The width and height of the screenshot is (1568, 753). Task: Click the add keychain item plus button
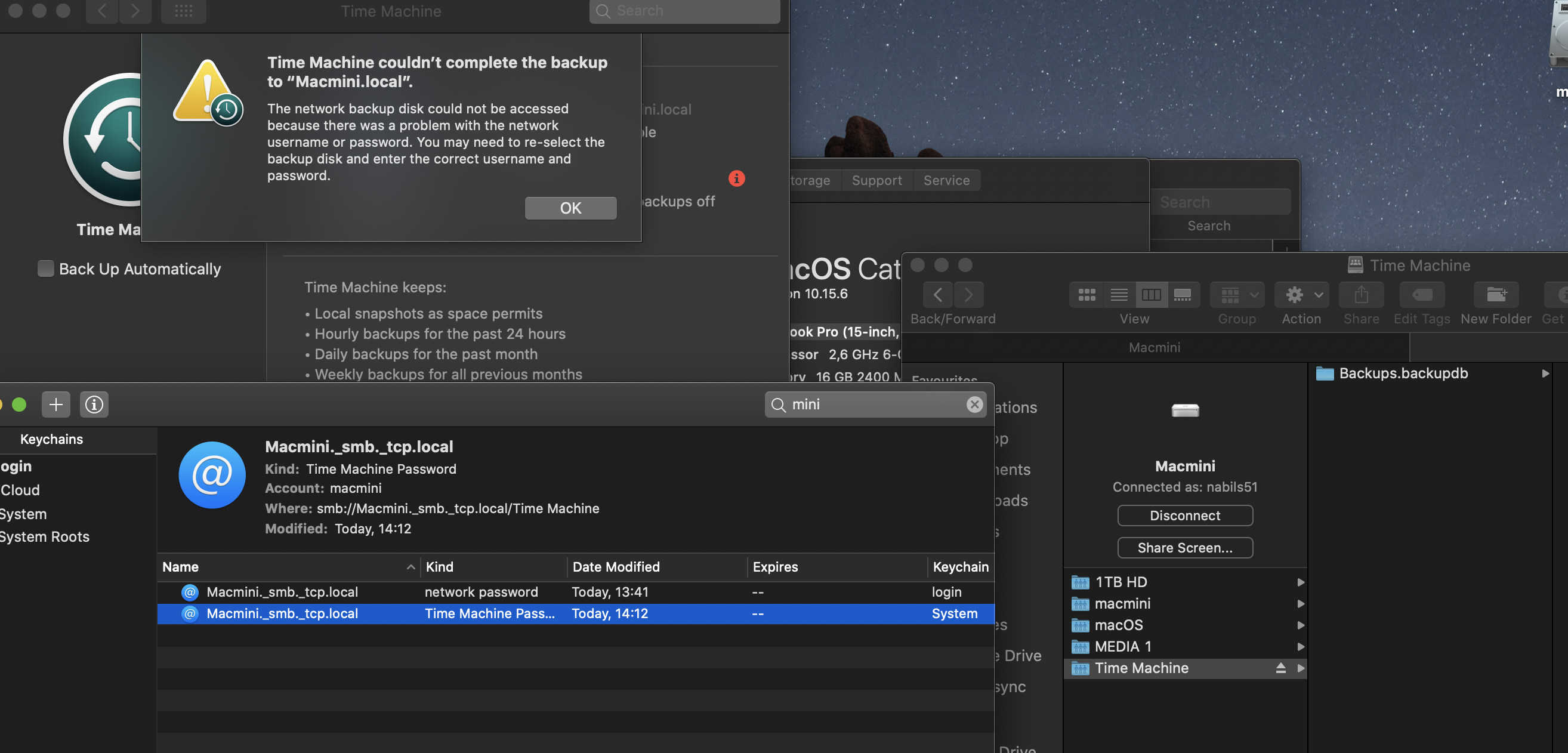56,404
